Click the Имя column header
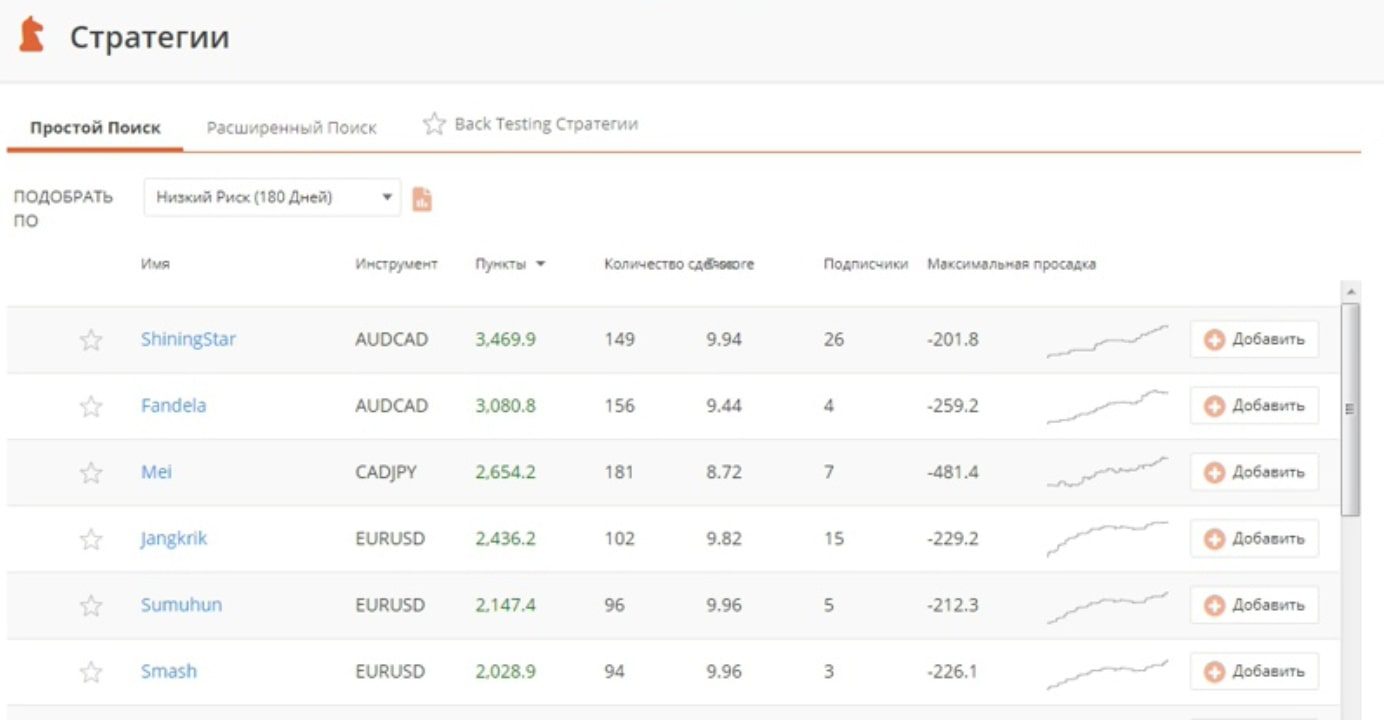Viewport: 1396px width, 728px height. click(x=155, y=264)
